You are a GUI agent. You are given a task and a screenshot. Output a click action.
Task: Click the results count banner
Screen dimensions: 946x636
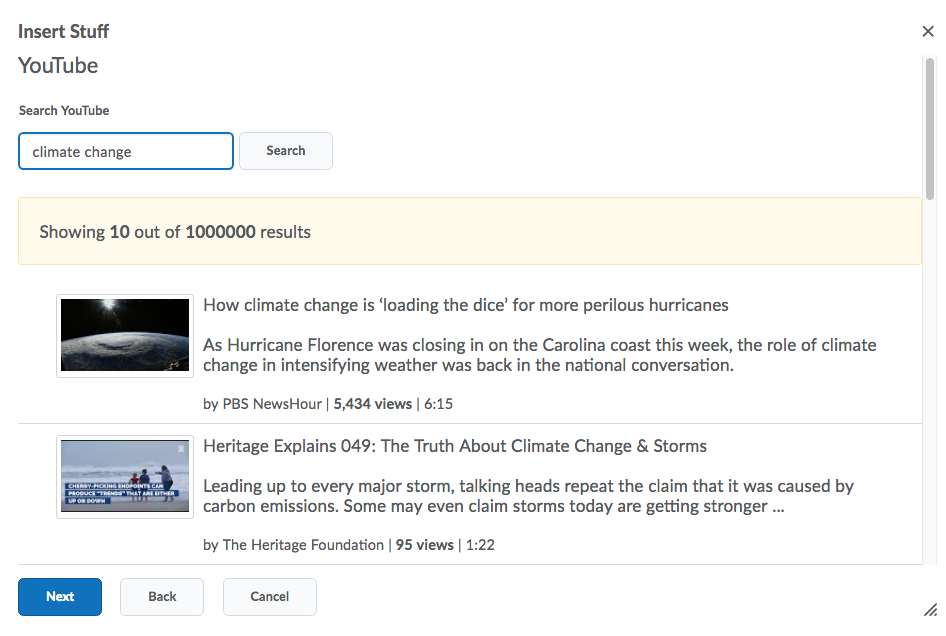pos(469,232)
